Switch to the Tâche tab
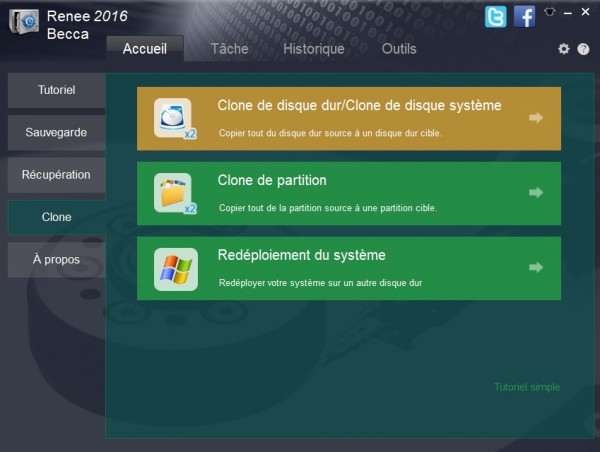Image resolution: width=600 pixels, height=452 pixels. coord(230,49)
